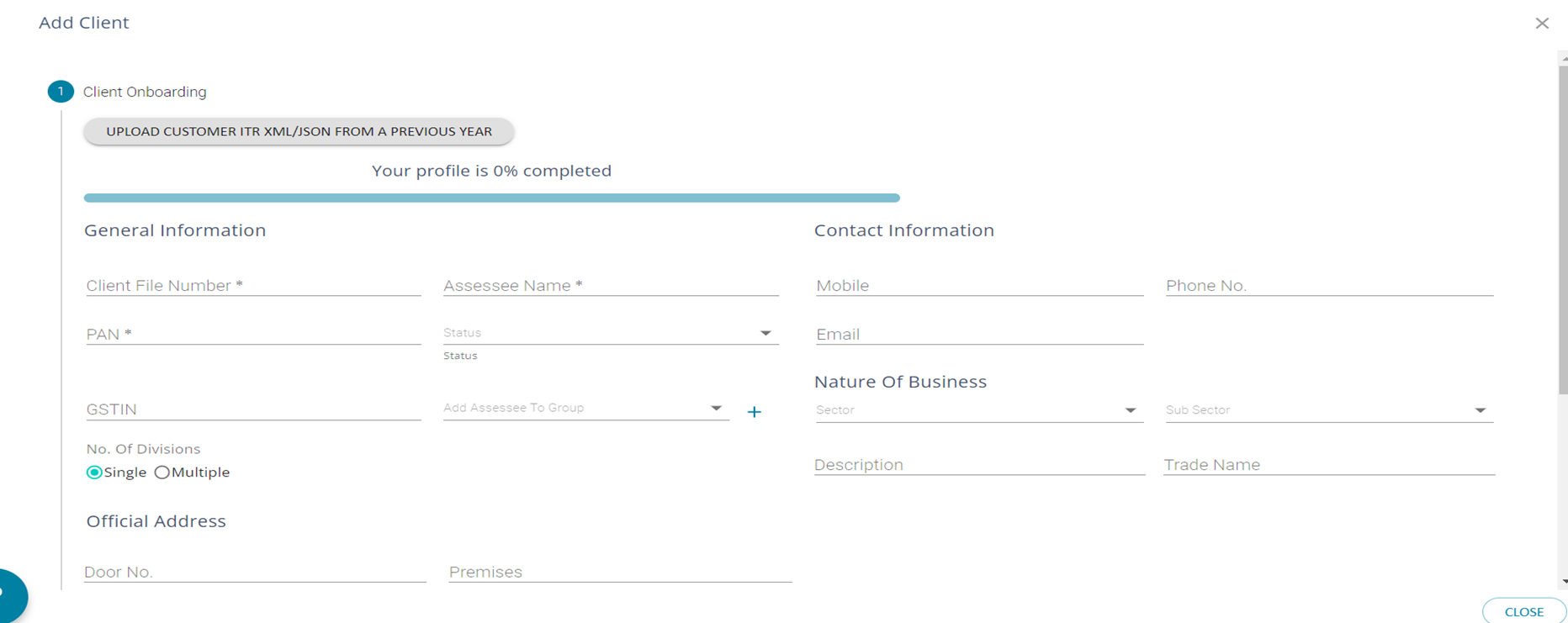The height and width of the screenshot is (623, 1568).
Task: Select the Multiple divisions radio button
Action: (x=162, y=473)
